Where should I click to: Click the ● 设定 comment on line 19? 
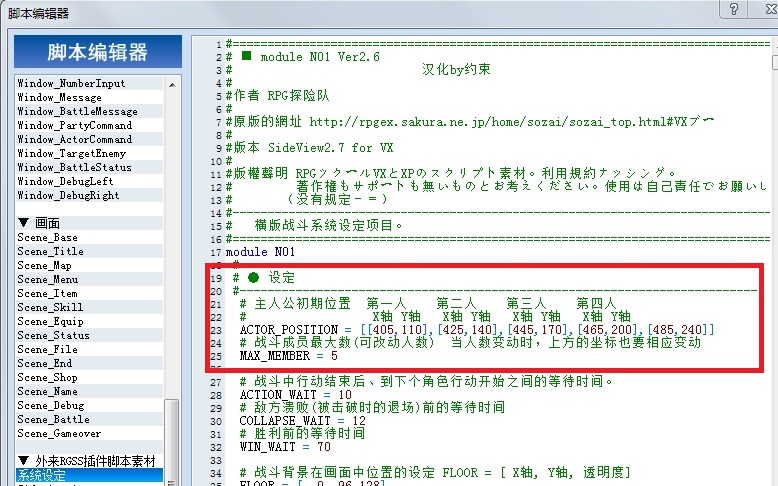(263, 278)
